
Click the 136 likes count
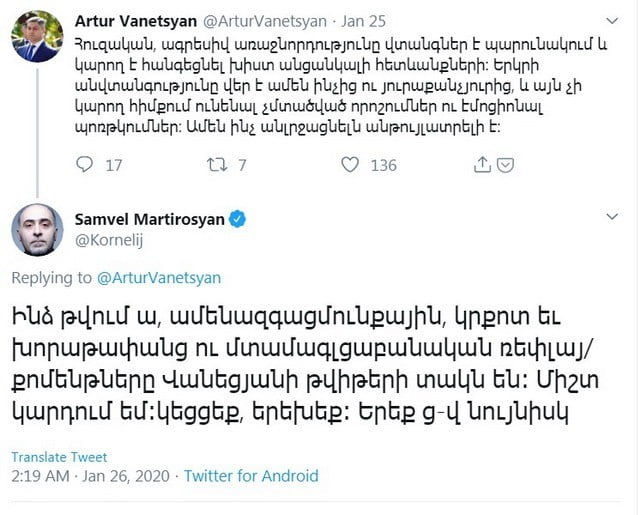(x=384, y=164)
